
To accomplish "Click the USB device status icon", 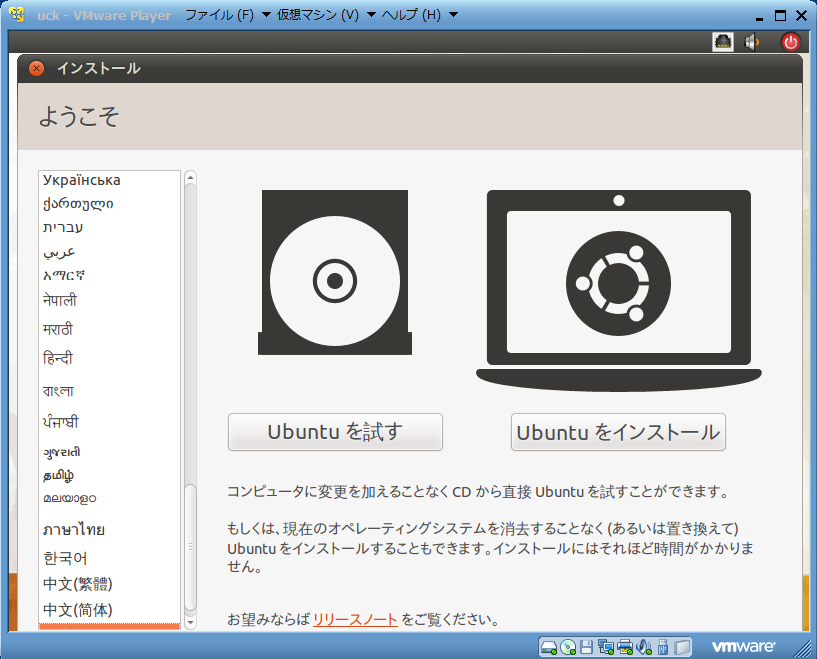I will 663,647.
